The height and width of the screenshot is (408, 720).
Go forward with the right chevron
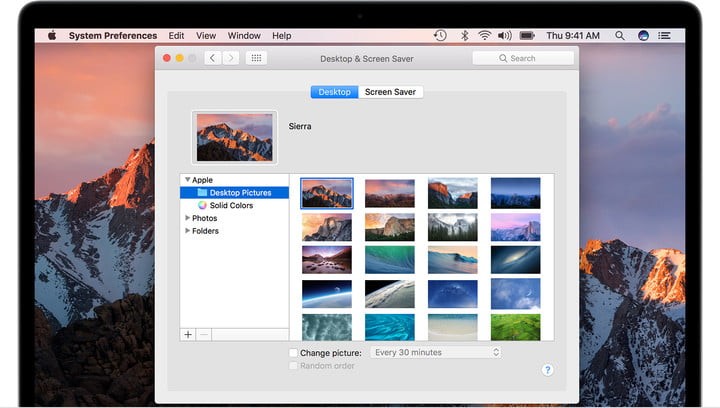[231, 58]
